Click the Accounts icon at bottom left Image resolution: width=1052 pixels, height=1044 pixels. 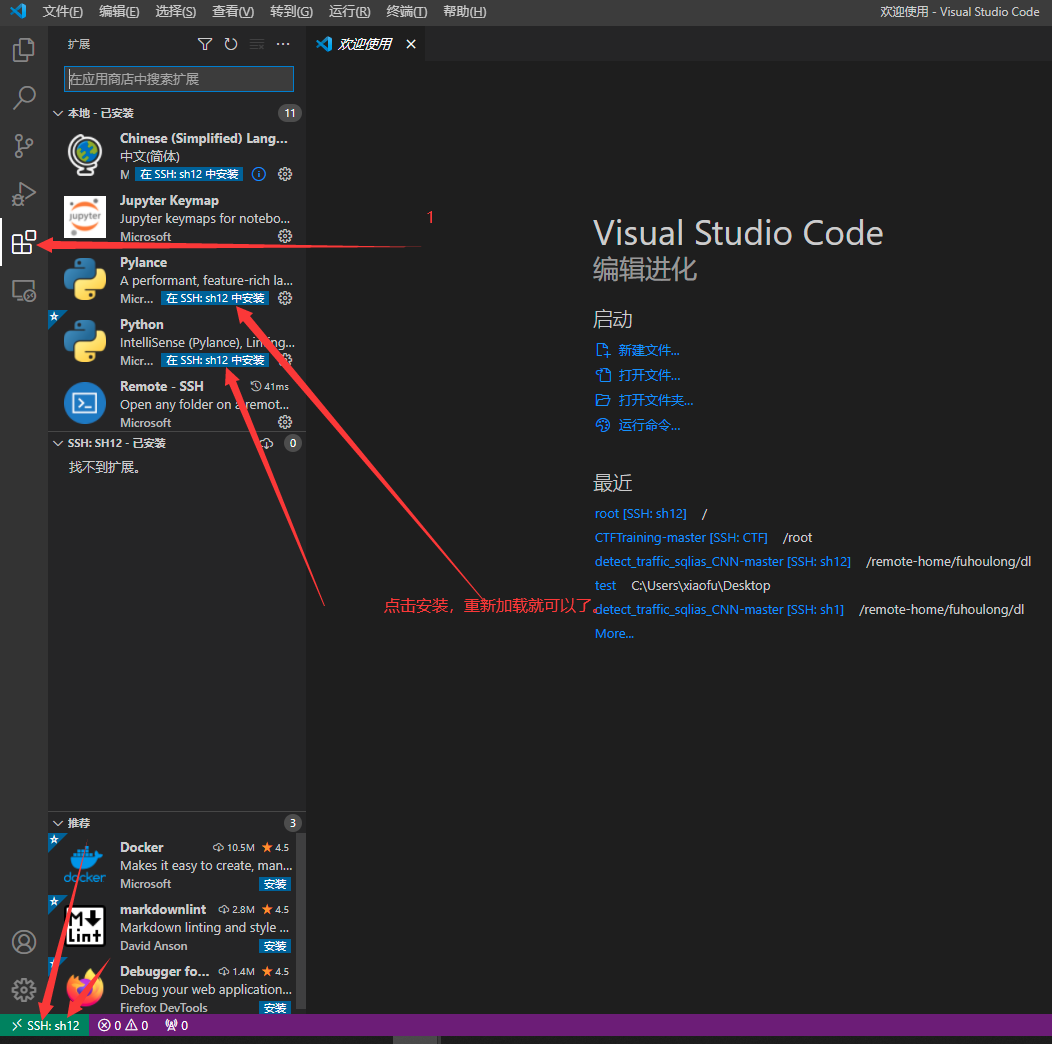click(23, 941)
